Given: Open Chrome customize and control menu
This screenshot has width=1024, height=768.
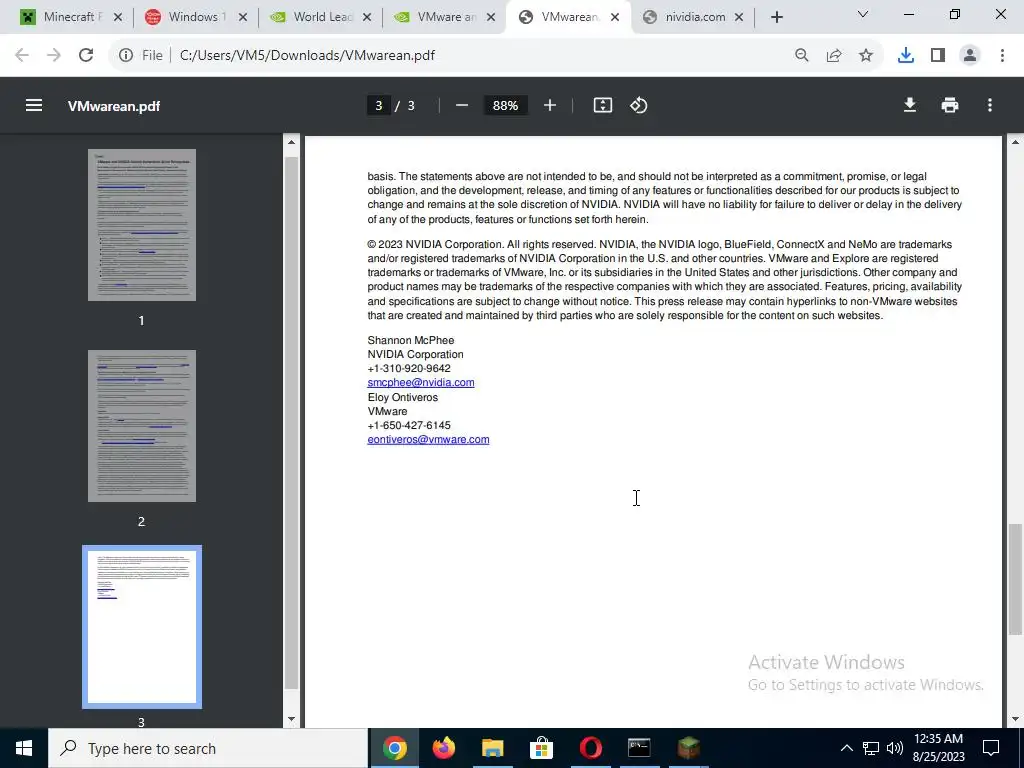Looking at the screenshot, I should tap(1002, 56).
